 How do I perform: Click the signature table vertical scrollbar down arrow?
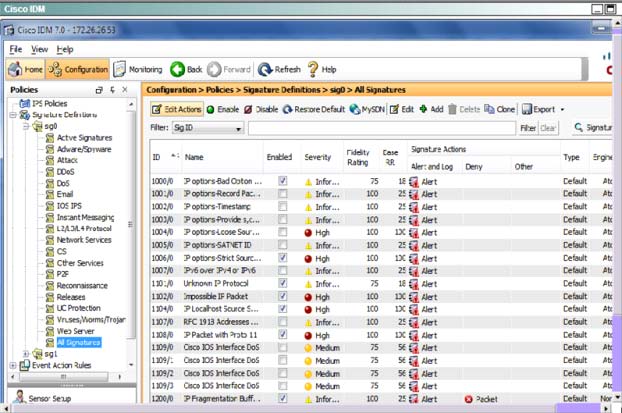617,397
